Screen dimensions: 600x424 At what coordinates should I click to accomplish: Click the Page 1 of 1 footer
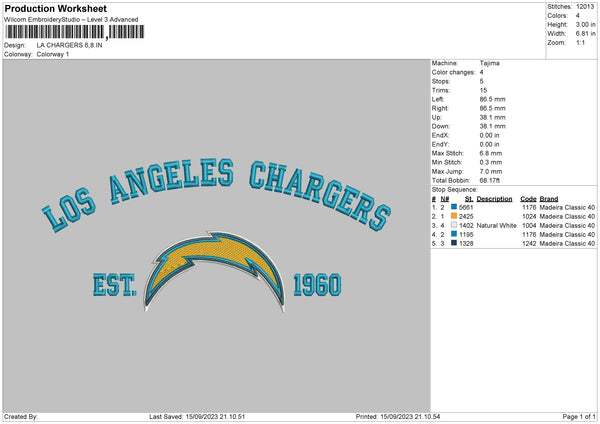574,417
